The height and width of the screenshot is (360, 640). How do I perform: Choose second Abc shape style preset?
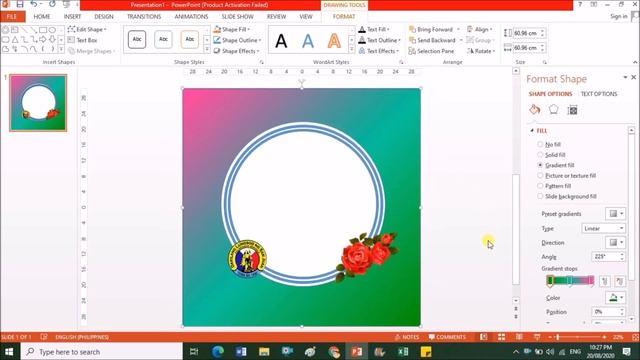click(x=163, y=40)
